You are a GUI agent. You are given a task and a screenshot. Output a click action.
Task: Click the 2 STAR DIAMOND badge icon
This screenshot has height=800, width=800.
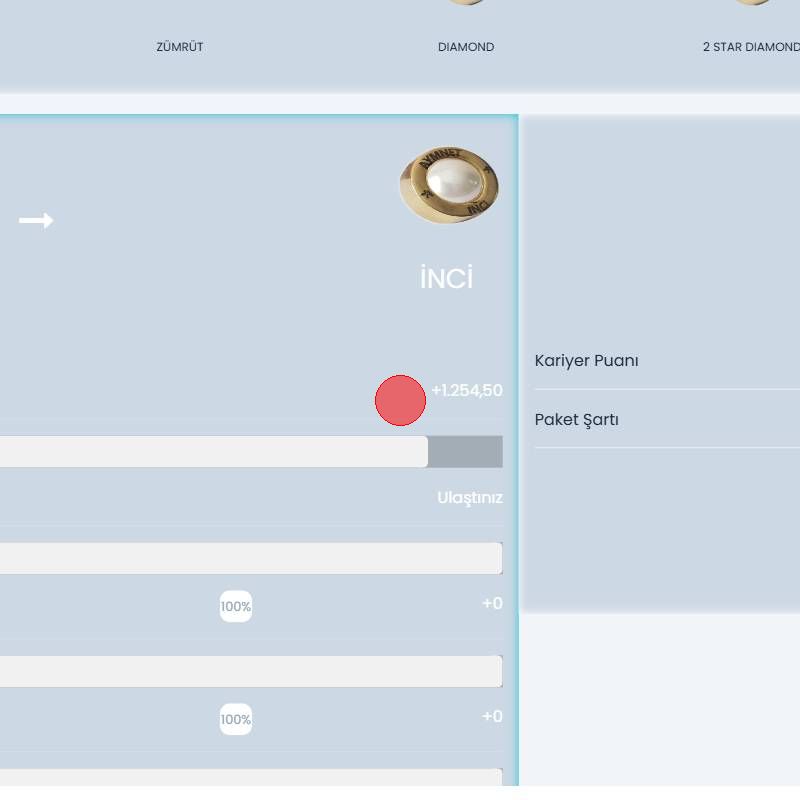pyautogui.click(x=752, y=3)
